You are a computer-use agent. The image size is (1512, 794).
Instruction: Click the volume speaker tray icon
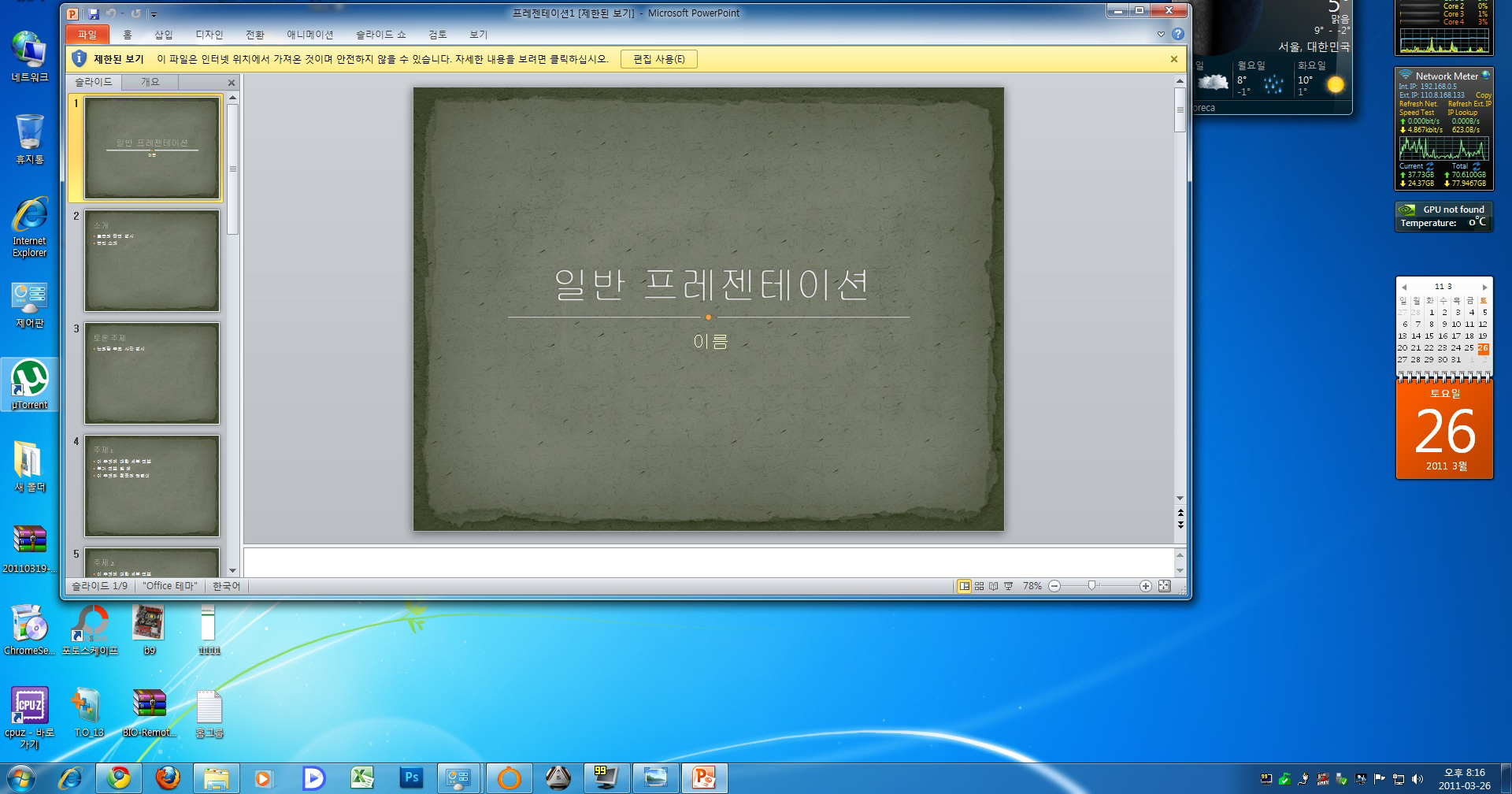pos(1417,779)
